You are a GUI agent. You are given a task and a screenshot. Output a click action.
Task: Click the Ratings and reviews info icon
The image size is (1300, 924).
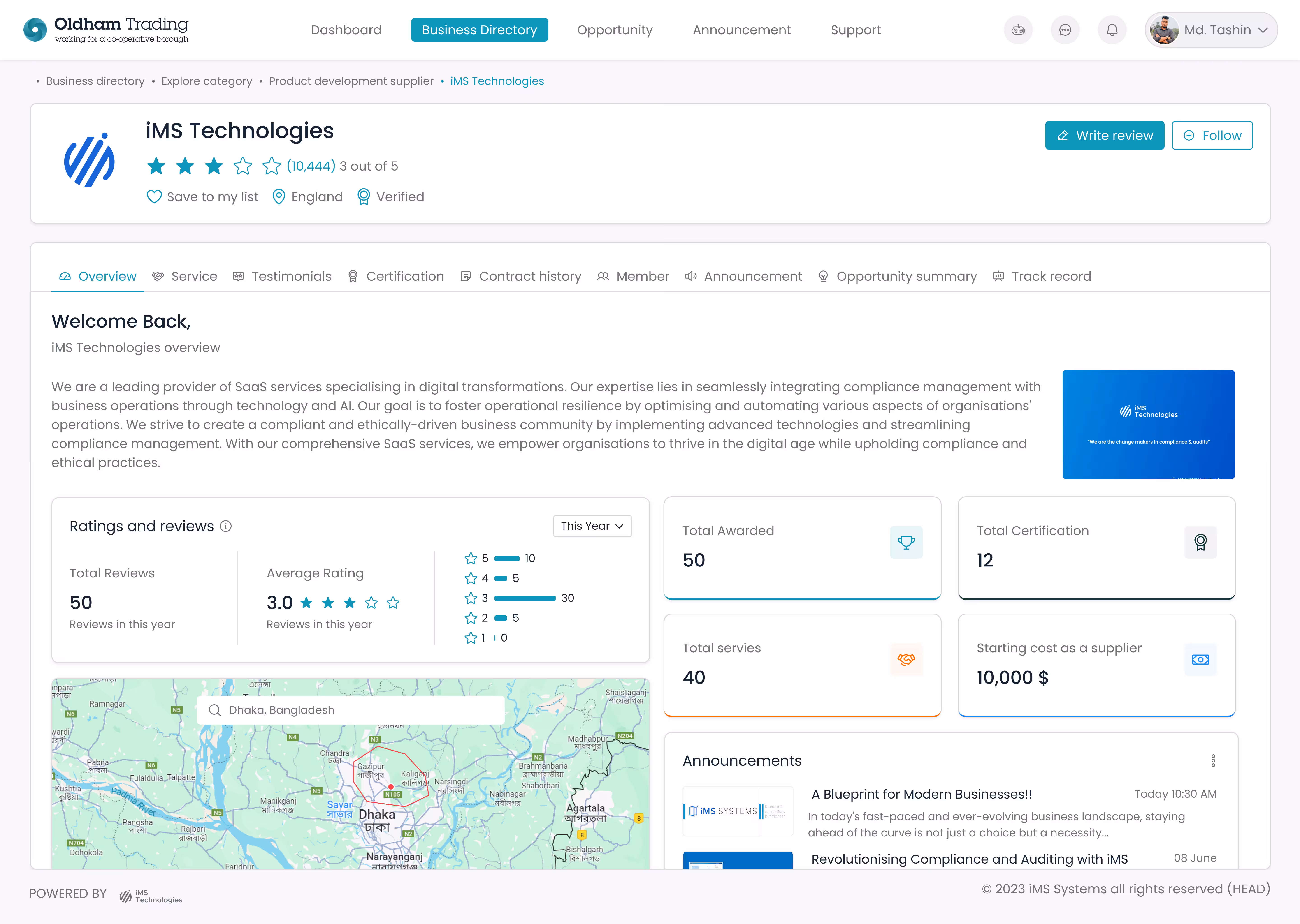pos(226,526)
